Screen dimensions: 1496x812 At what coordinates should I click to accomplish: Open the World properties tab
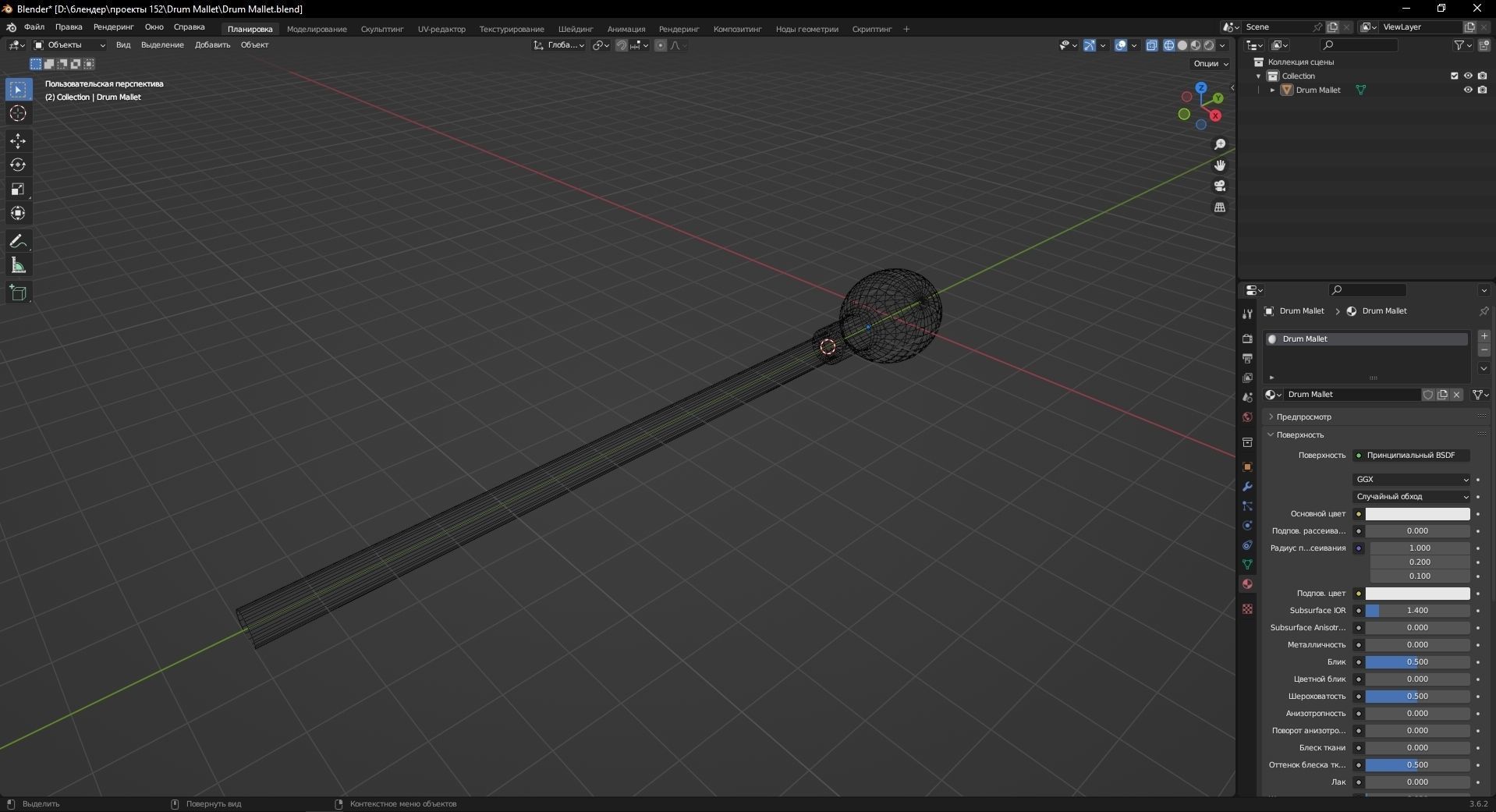pyautogui.click(x=1247, y=417)
